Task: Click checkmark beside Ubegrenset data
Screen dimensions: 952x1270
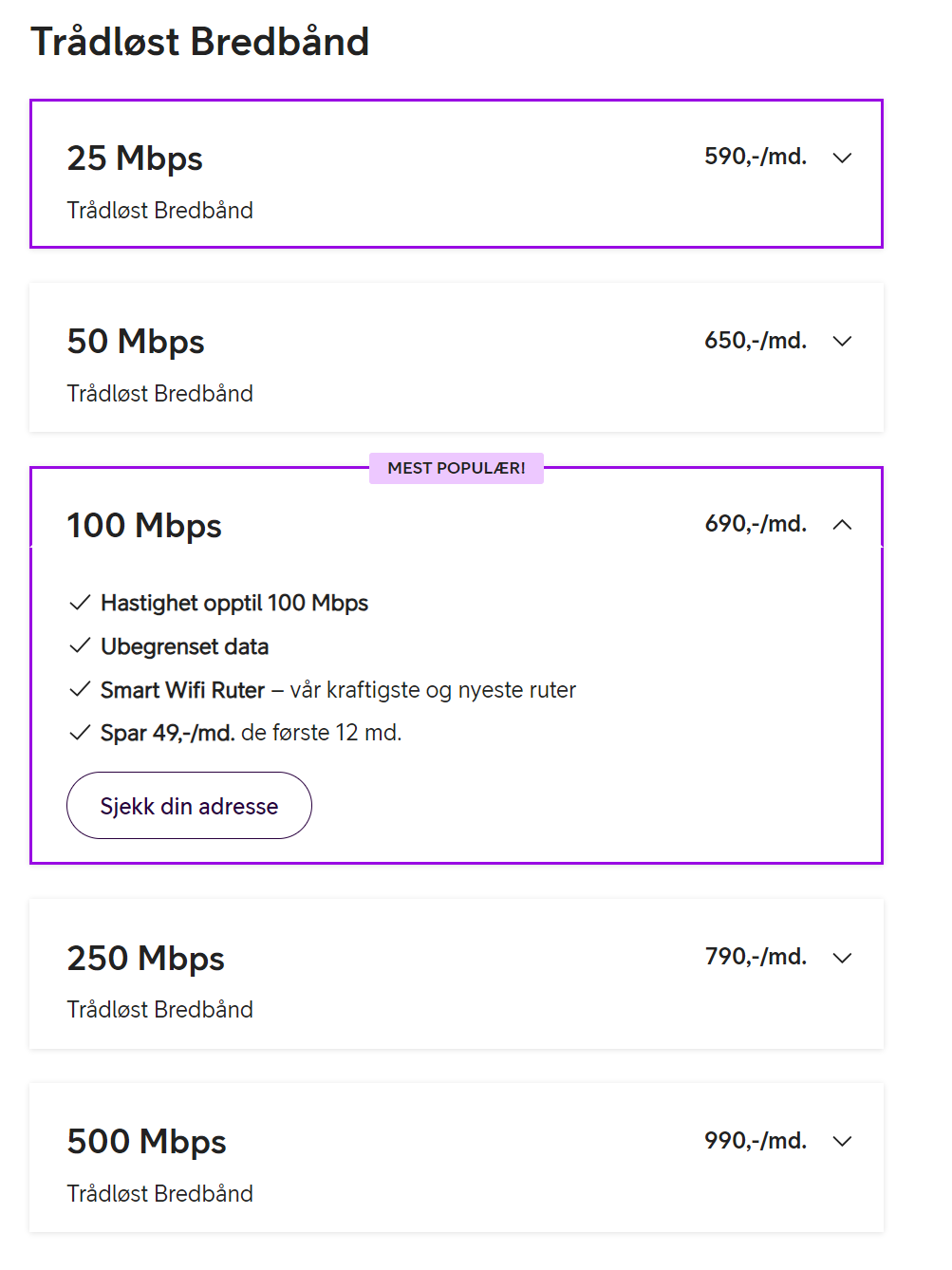Action: (80, 646)
